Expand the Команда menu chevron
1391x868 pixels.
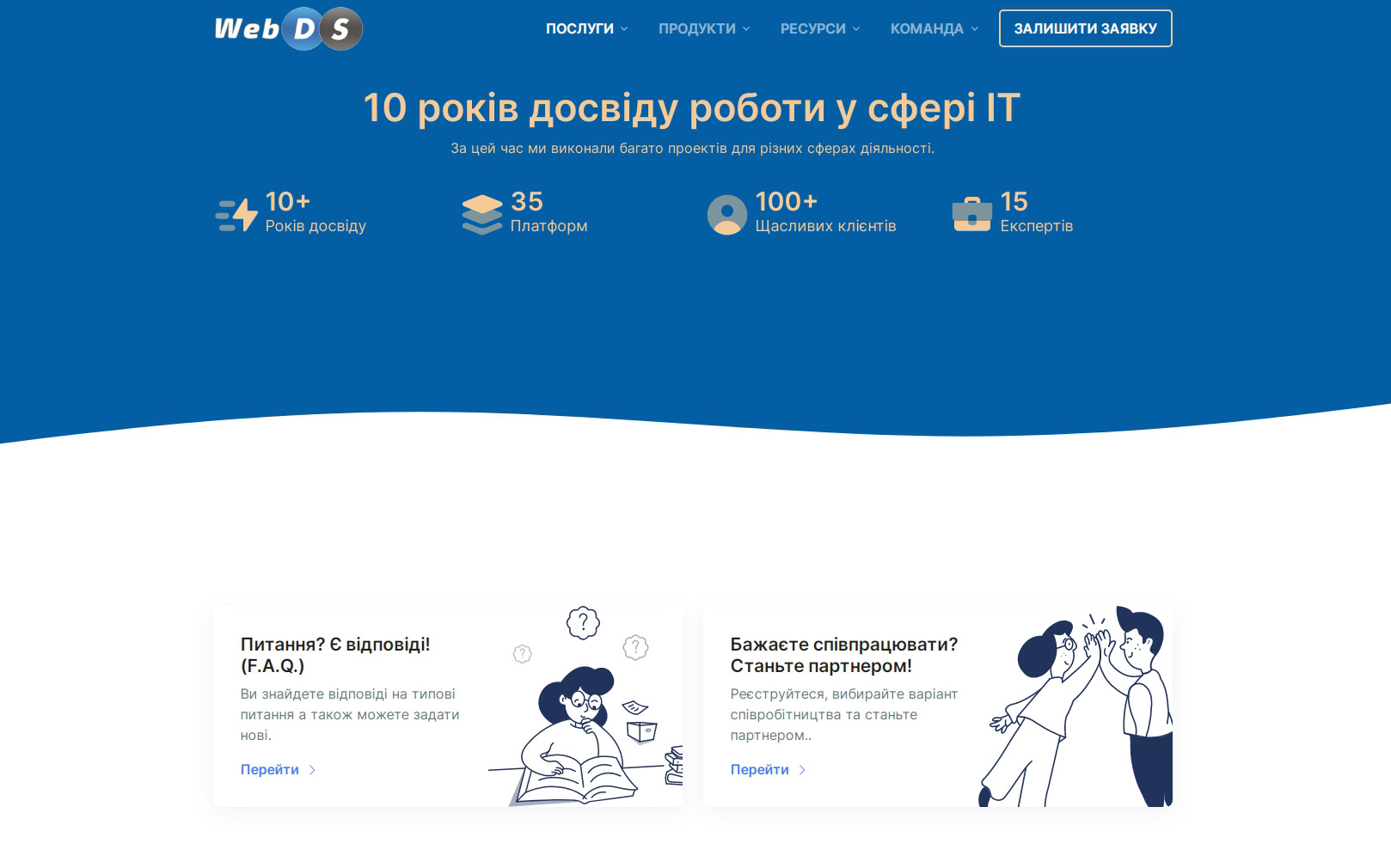[x=975, y=29]
